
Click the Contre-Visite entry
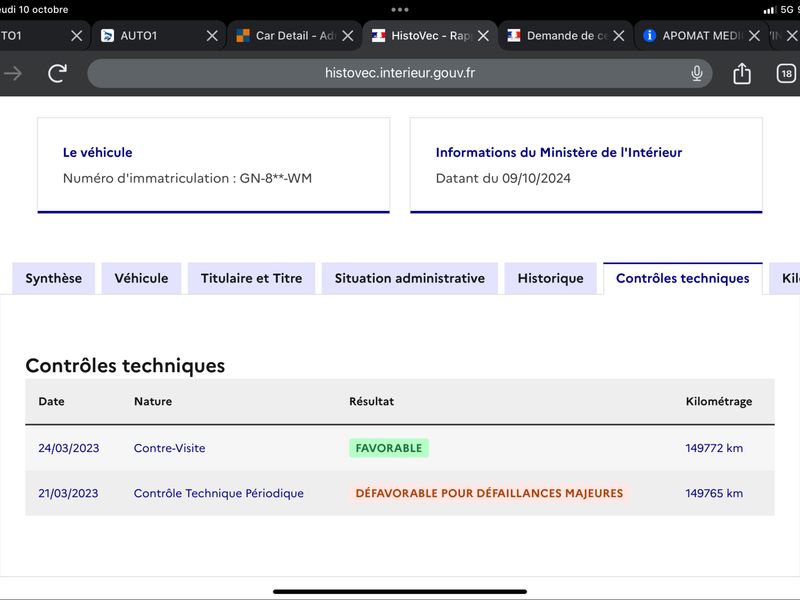[x=169, y=448]
